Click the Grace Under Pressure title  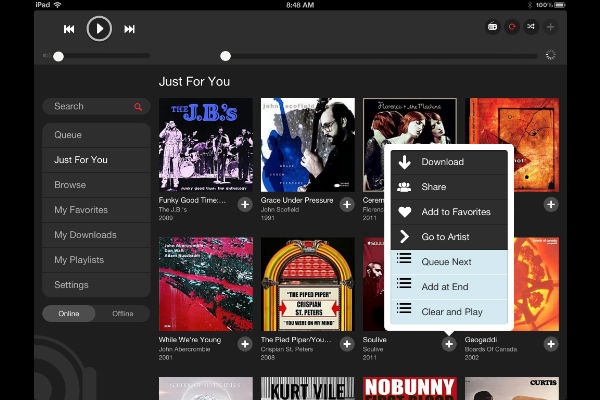click(297, 200)
